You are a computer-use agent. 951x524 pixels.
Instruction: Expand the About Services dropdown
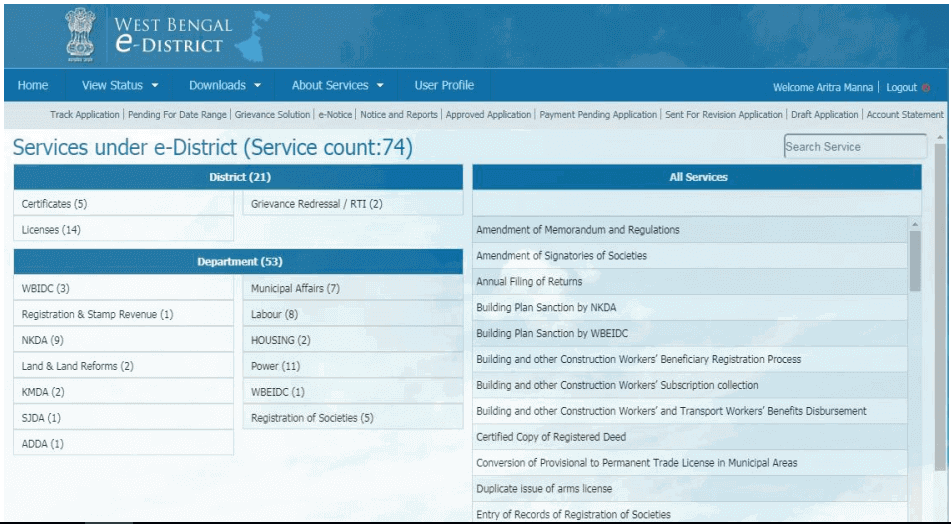click(x=337, y=86)
